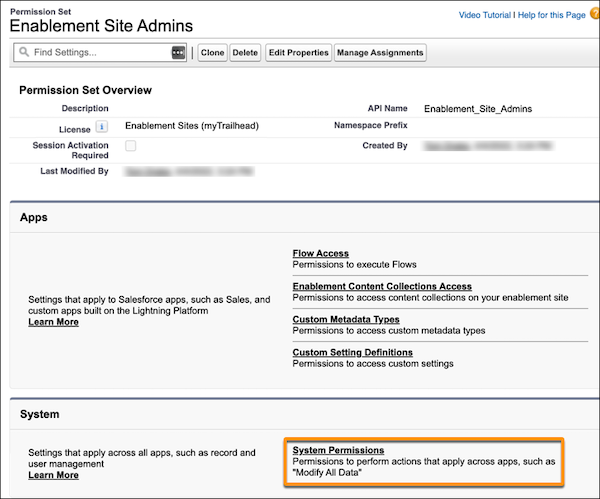Click Learn More under Apps section
600x499 pixels.
54,322
